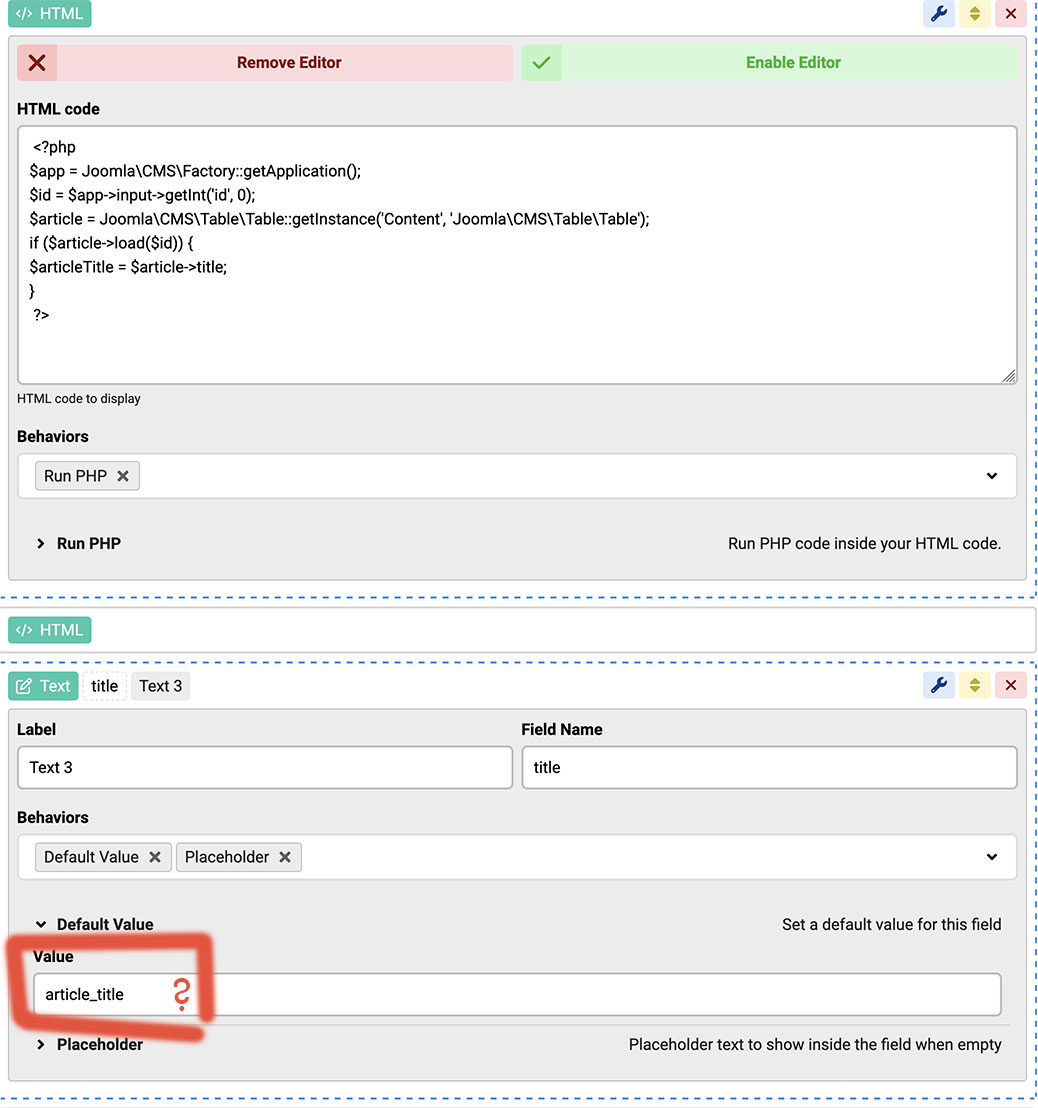Click the Enable Editor button

coord(769,62)
